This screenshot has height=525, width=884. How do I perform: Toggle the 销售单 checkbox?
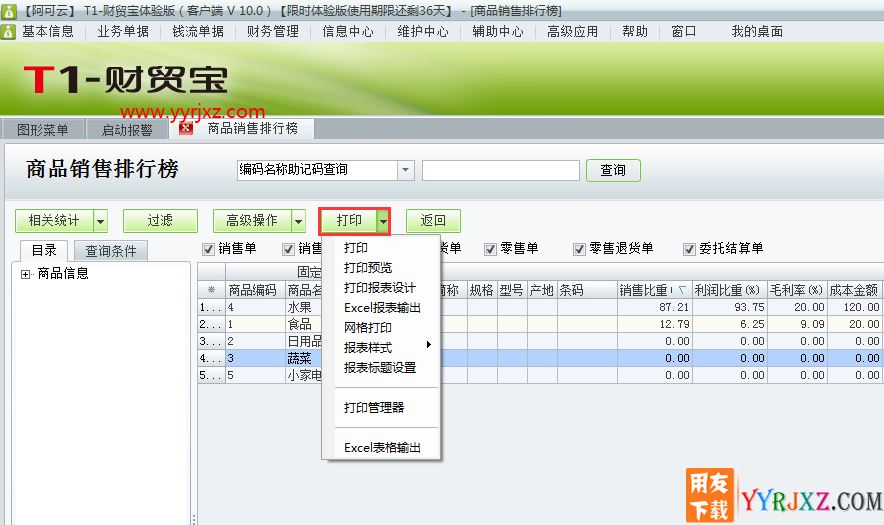[x=209, y=249]
